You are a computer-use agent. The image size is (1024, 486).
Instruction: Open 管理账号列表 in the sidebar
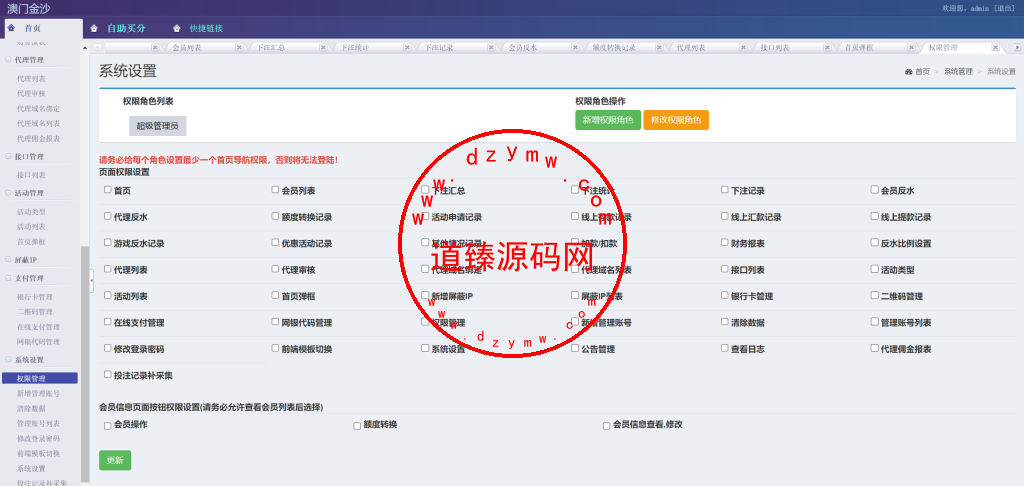[x=39, y=423]
